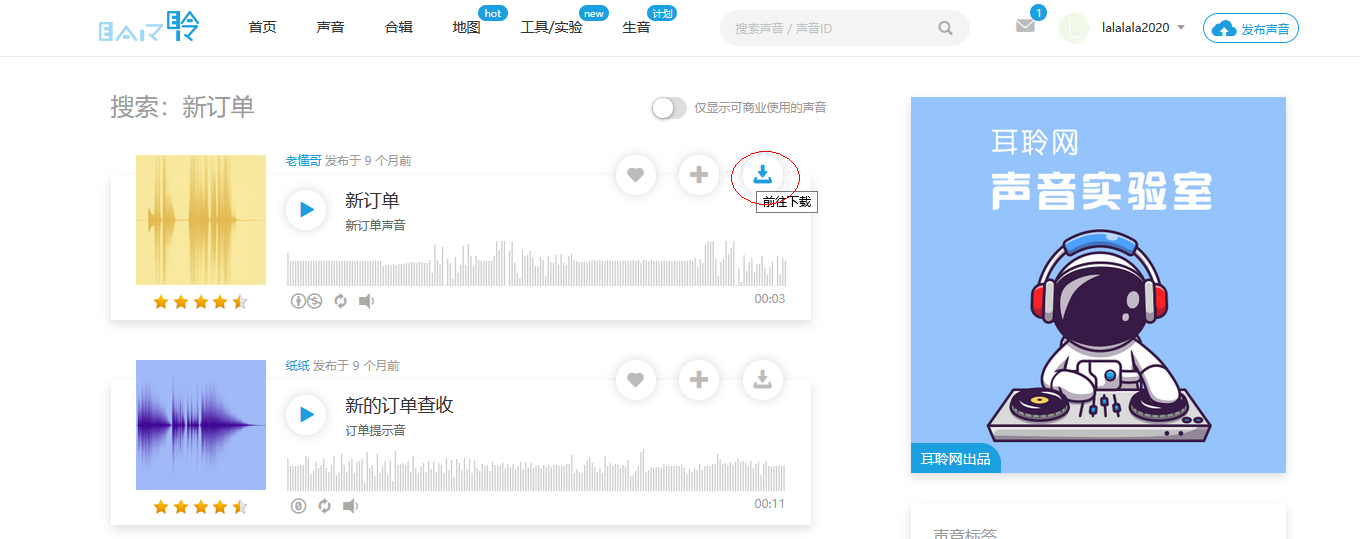The width and height of the screenshot is (1360, 539).
Task: Open the 生音 menu item
Action: (636, 28)
